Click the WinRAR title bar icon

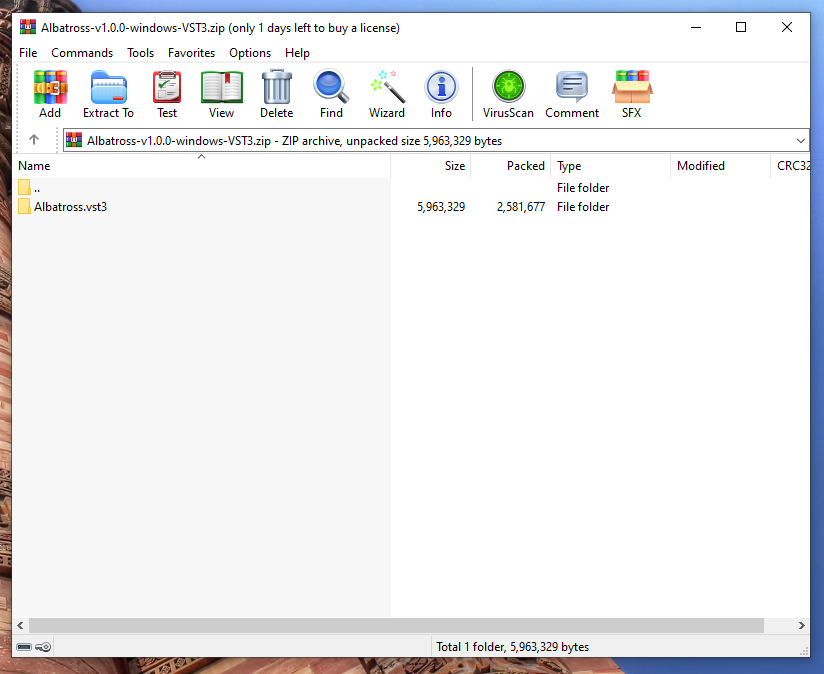(28, 27)
